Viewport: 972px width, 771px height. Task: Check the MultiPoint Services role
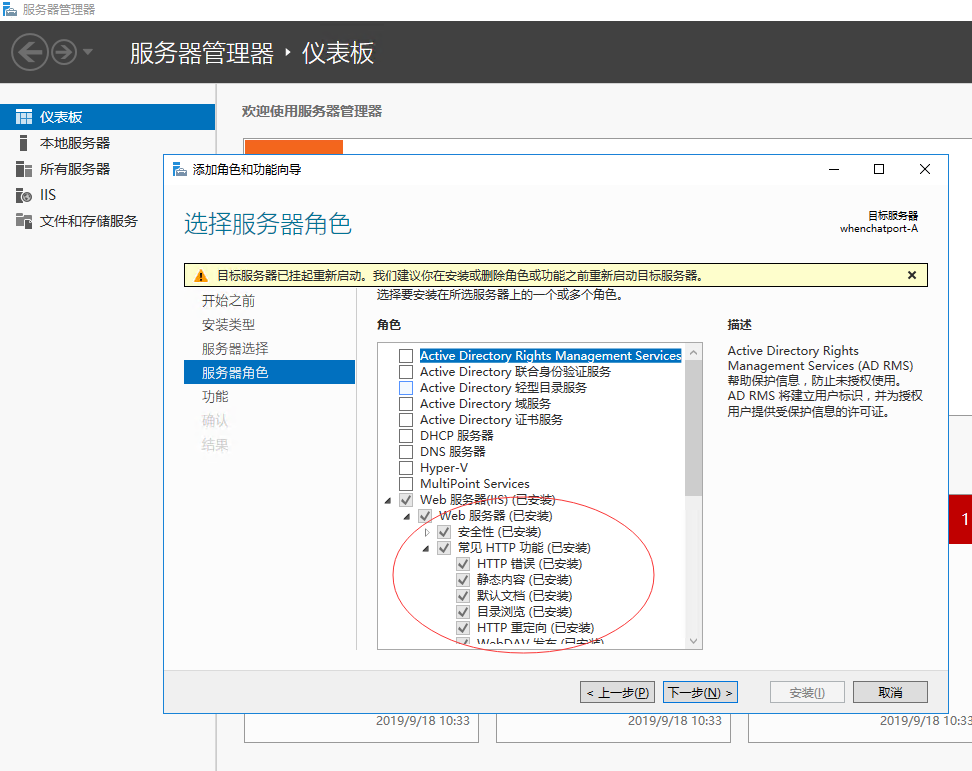(406, 484)
